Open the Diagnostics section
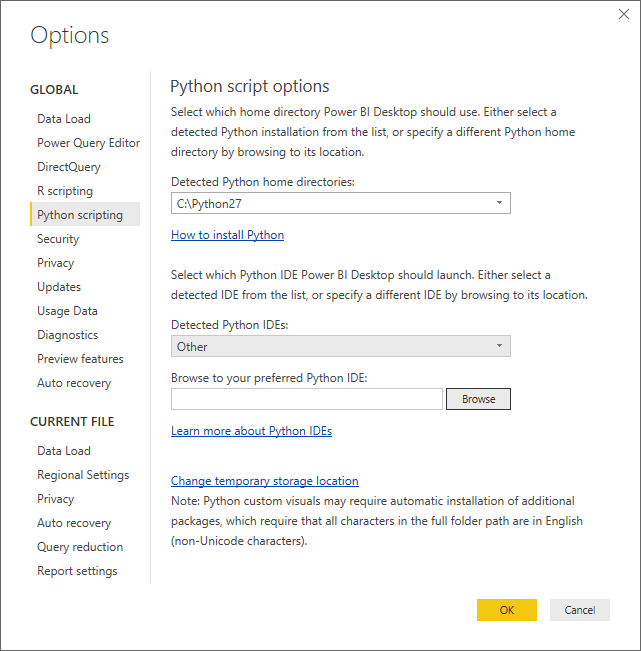This screenshot has width=641, height=651. tap(67, 335)
